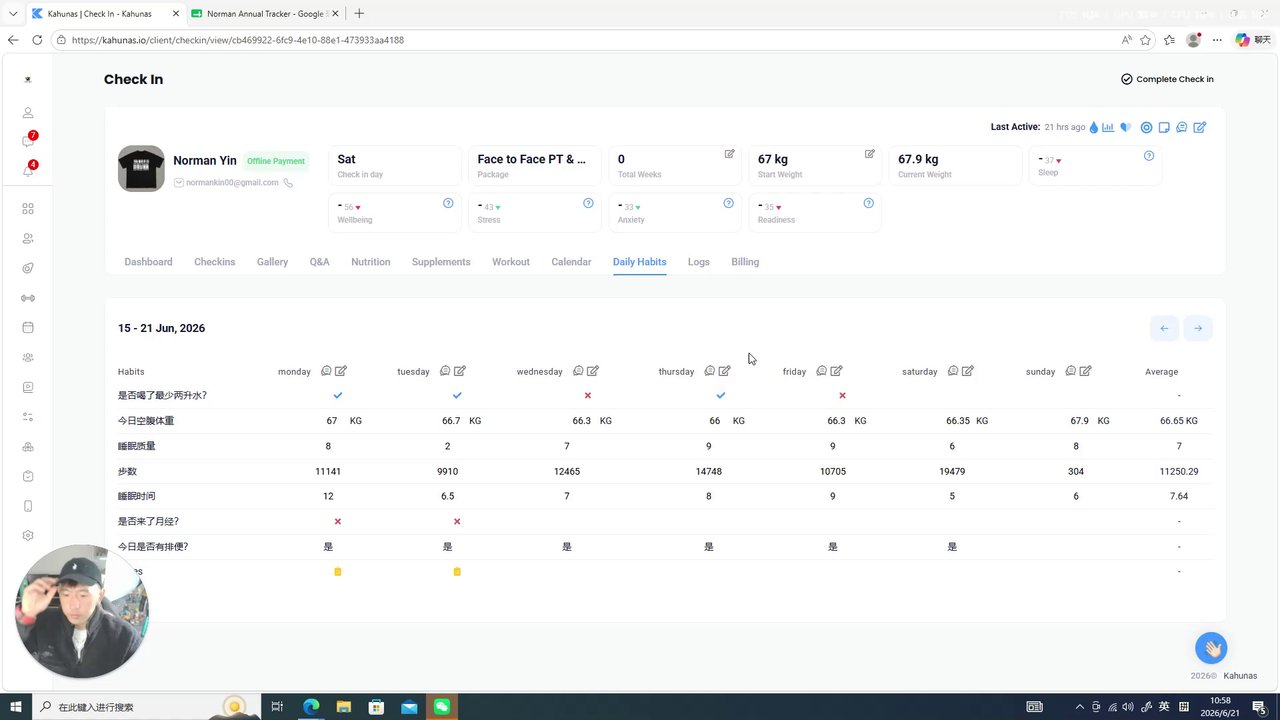Switch to the Nutrition tab
The width and height of the screenshot is (1280, 720).
click(371, 262)
